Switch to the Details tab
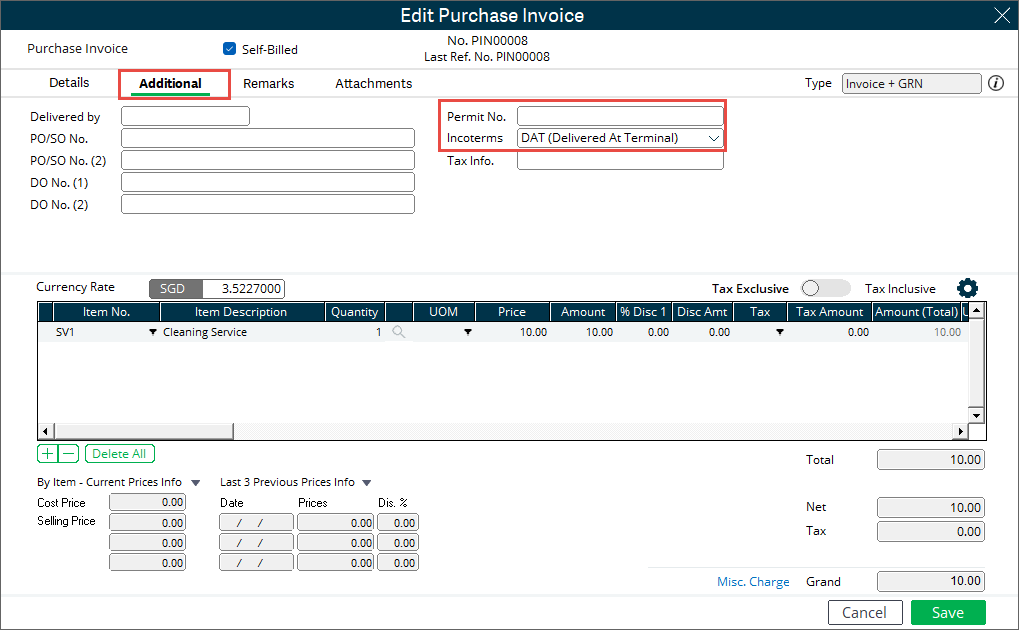Image resolution: width=1019 pixels, height=630 pixels. [69, 83]
